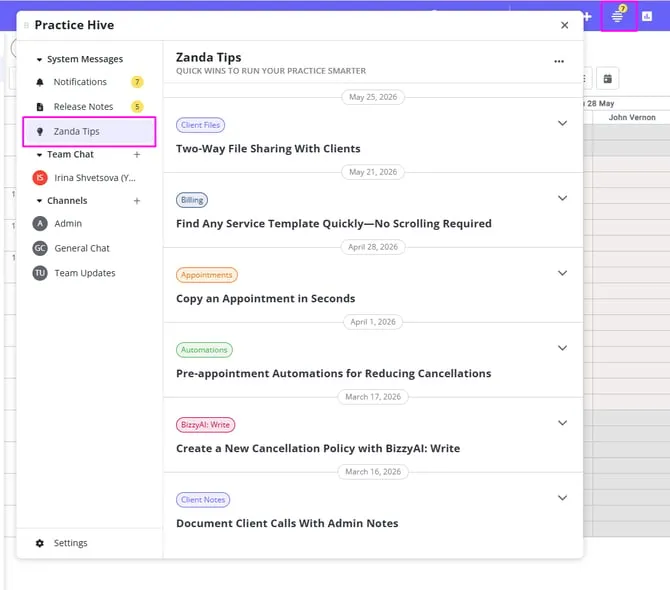
Task: Click the Admin channel avatar
Action: (40, 223)
